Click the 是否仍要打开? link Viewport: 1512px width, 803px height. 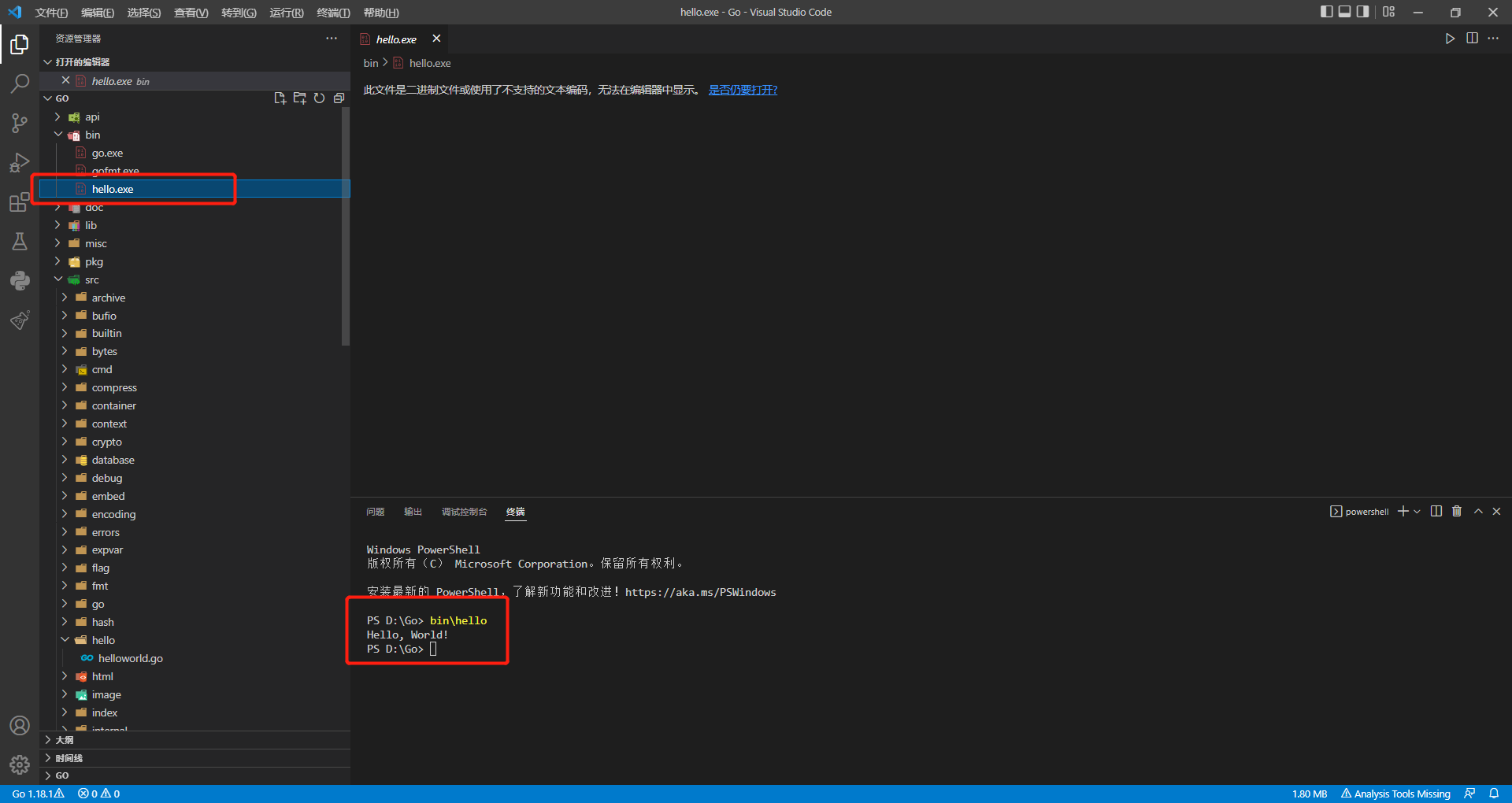click(743, 90)
